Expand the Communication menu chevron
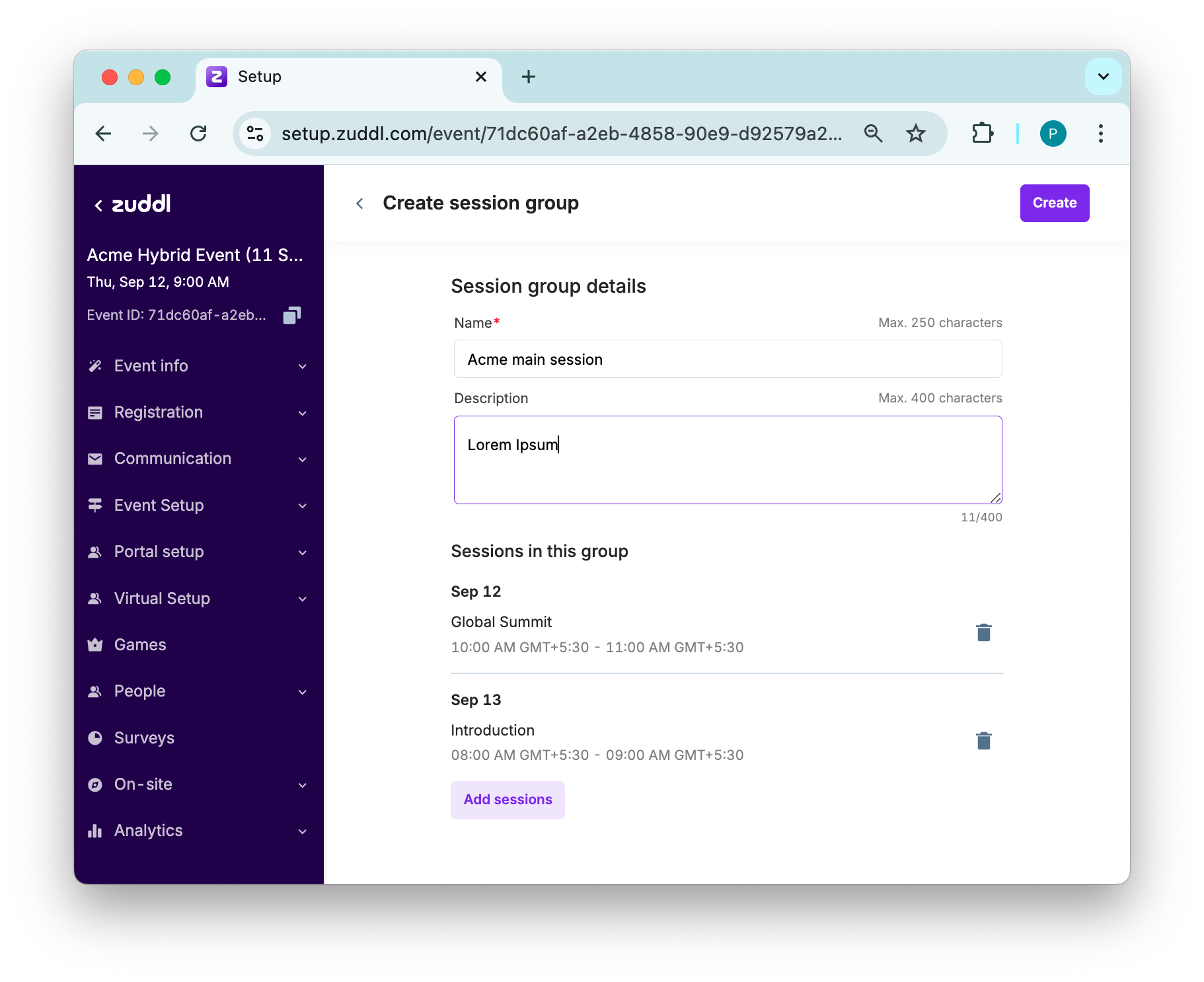Image resolution: width=1204 pixels, height=982 pixels. (x=303, y=459)
